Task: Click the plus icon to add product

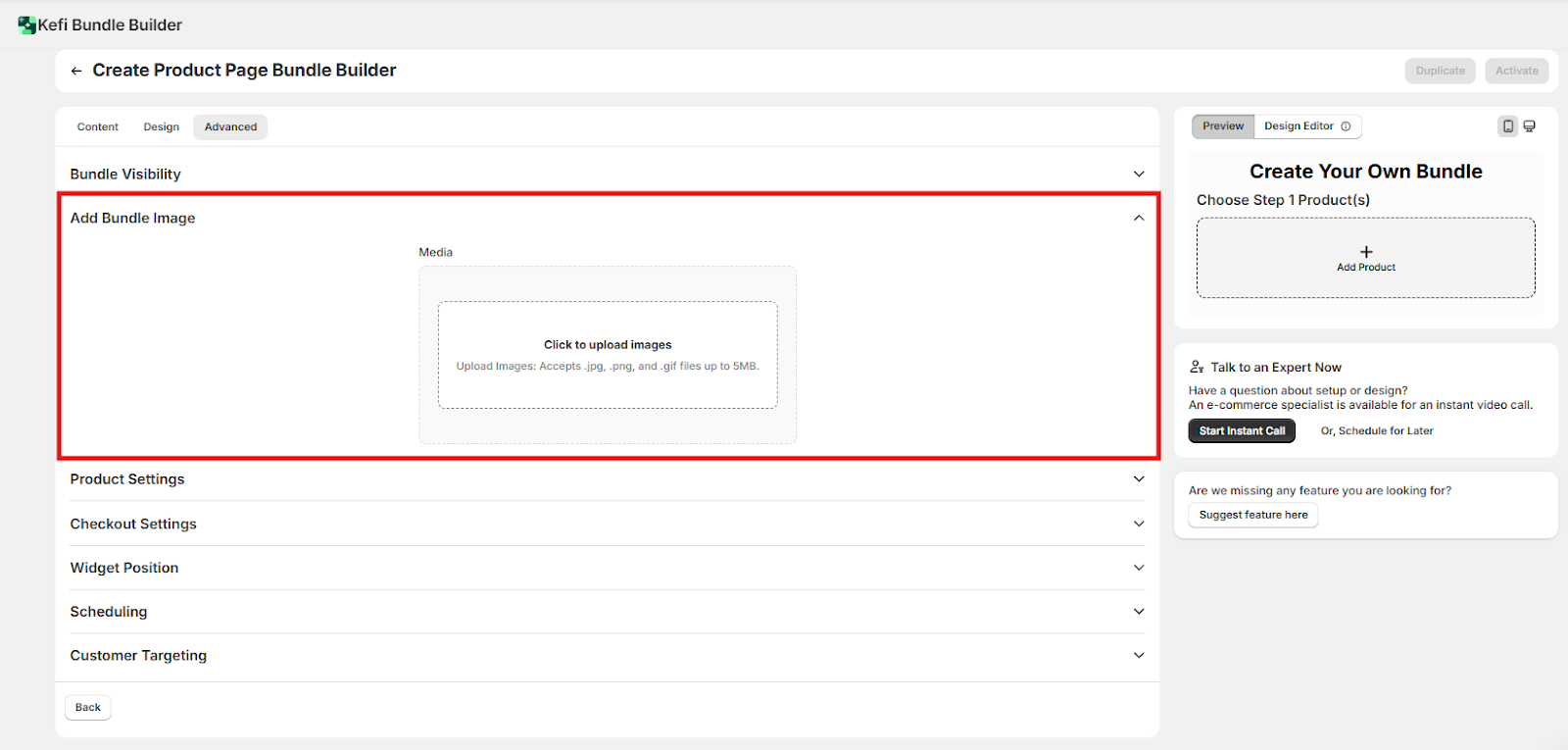Action: pyautogui.click(x=1366, y=252)
